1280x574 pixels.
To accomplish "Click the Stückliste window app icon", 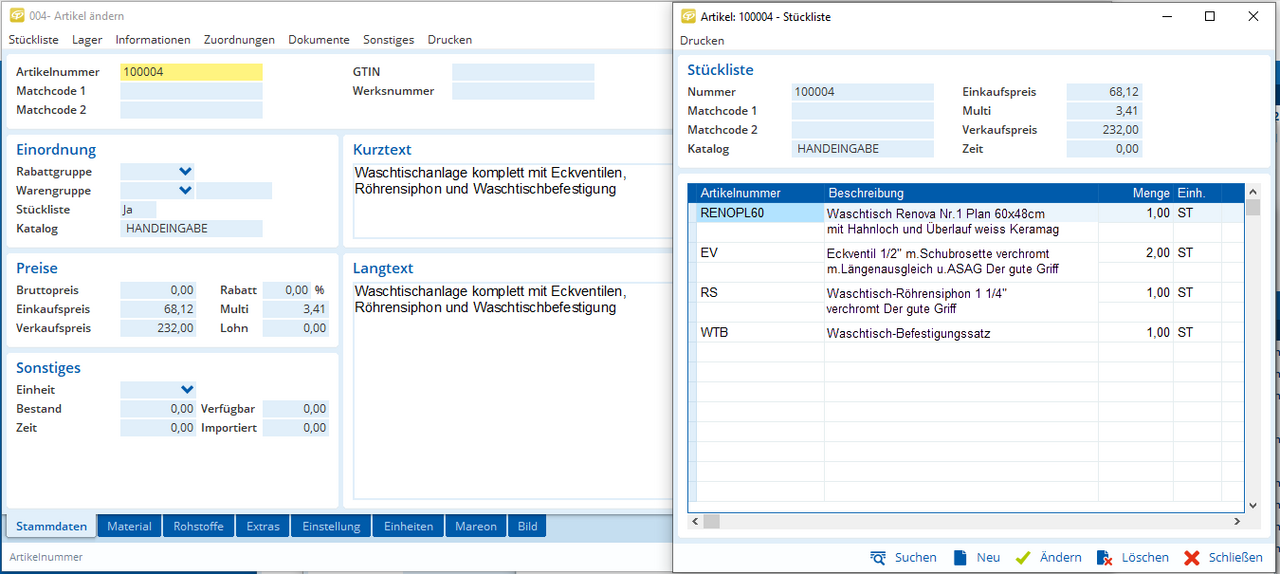I will (688, 16).
